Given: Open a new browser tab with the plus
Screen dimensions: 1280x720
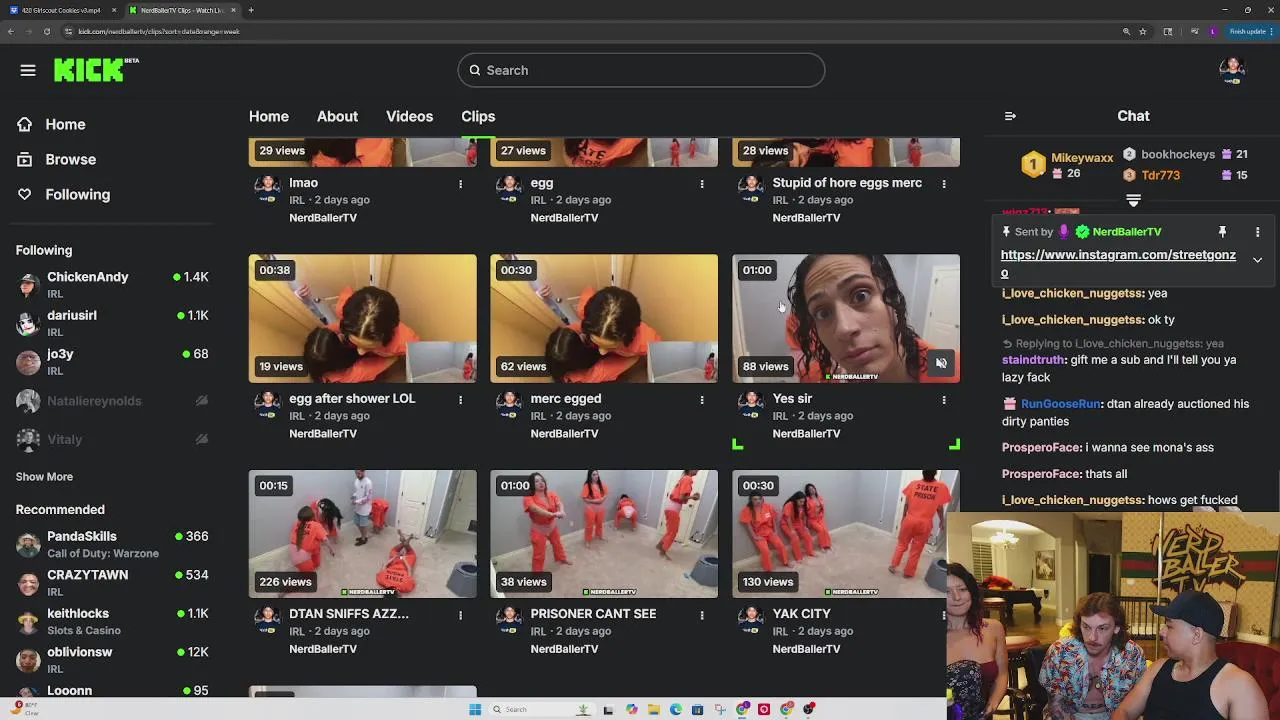Looking at the screenshot, I should [251, 10].
